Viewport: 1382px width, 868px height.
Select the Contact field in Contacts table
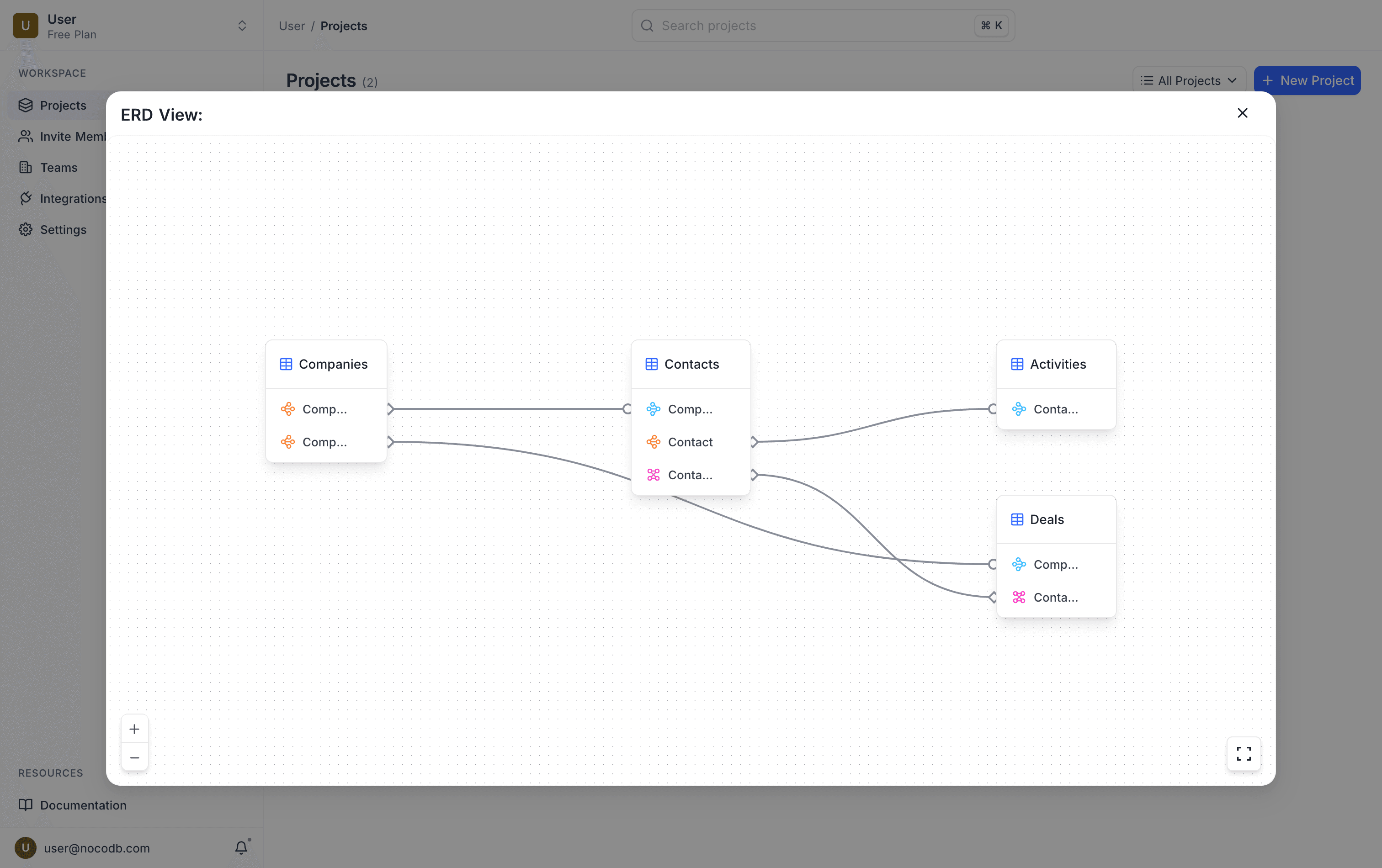coord(691,442)
